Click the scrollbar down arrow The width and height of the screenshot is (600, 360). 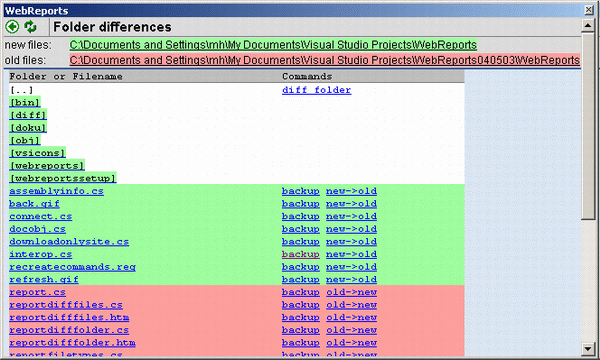point(588,349)
